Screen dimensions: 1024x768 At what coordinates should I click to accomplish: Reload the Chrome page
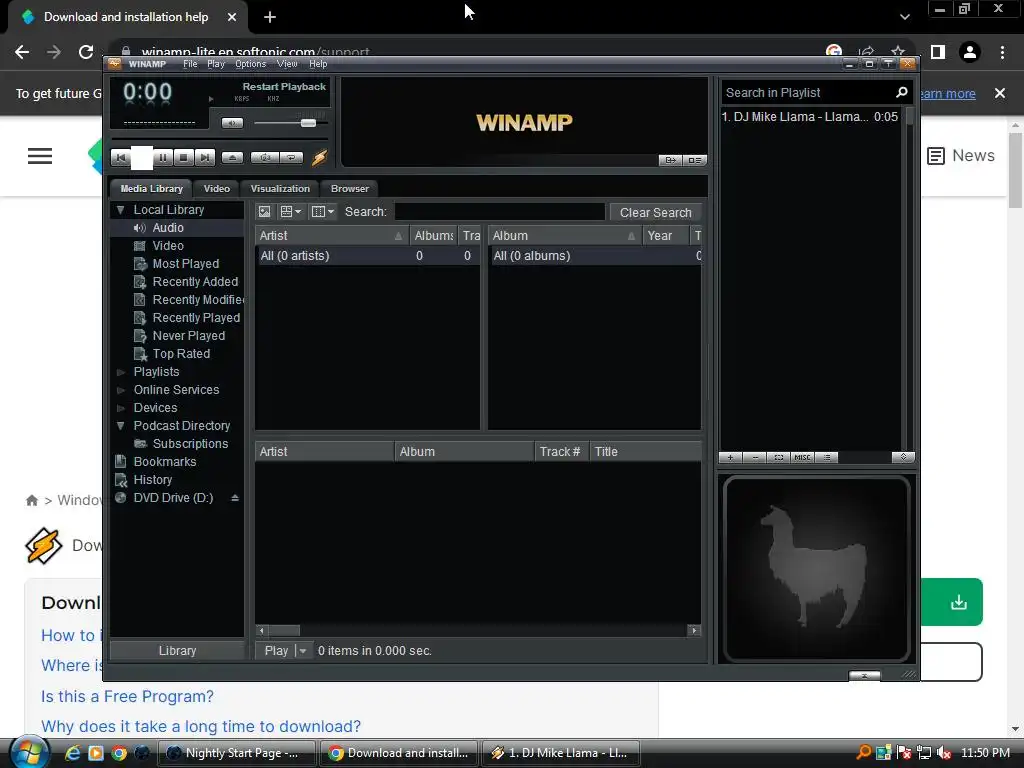click(86, 52)
